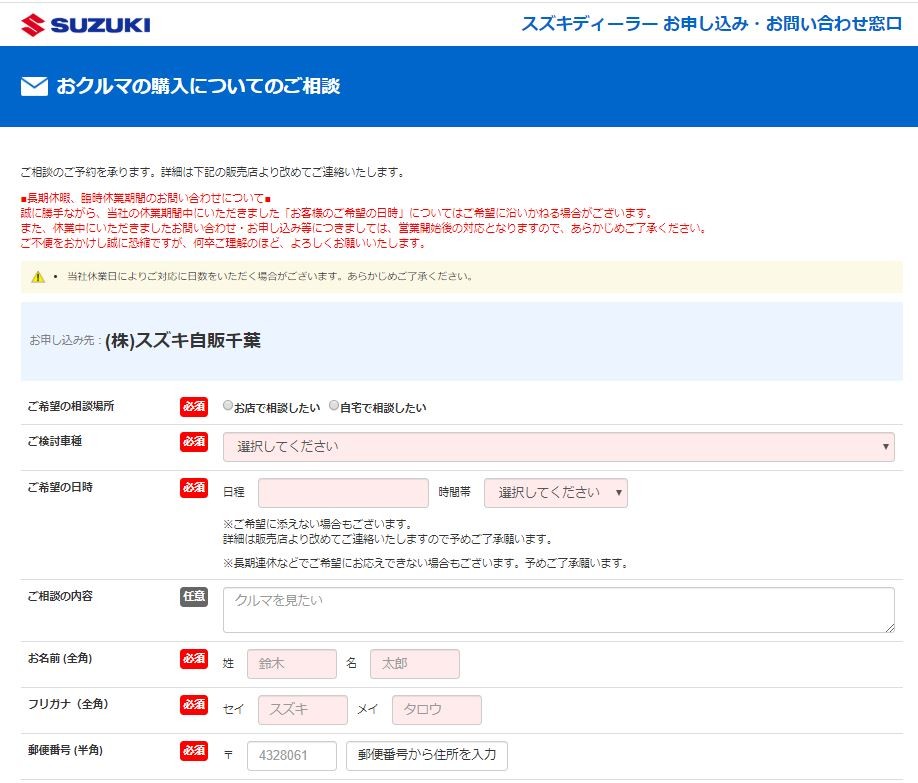The image size is (918, 783).
Task: Click the 'ご検討車種' label
Action: tap(54, 441)
